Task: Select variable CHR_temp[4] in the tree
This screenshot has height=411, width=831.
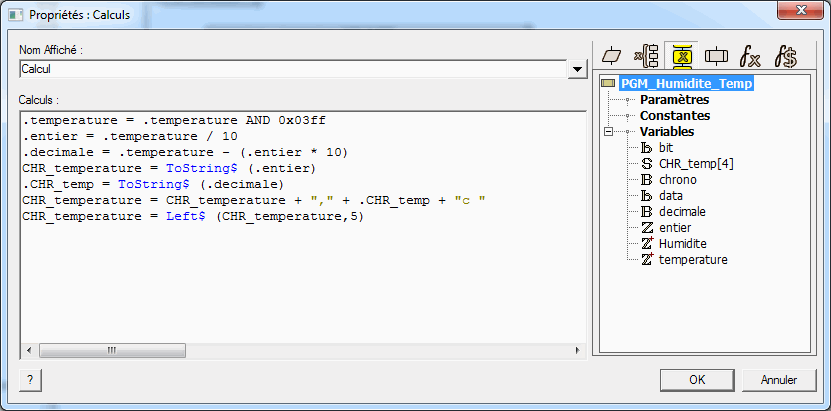Action: [x=696, y=164]
